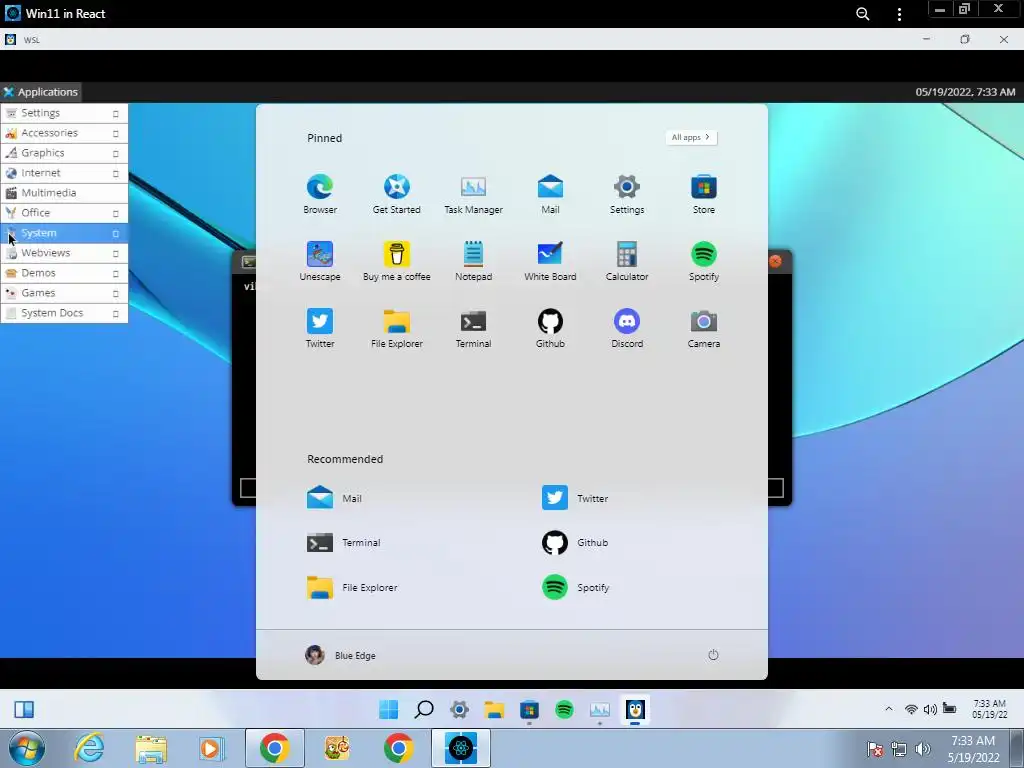The image size is (1024, 768).
Task: Open Task Manager pinned icon
Action: click(x=473, y=194)
